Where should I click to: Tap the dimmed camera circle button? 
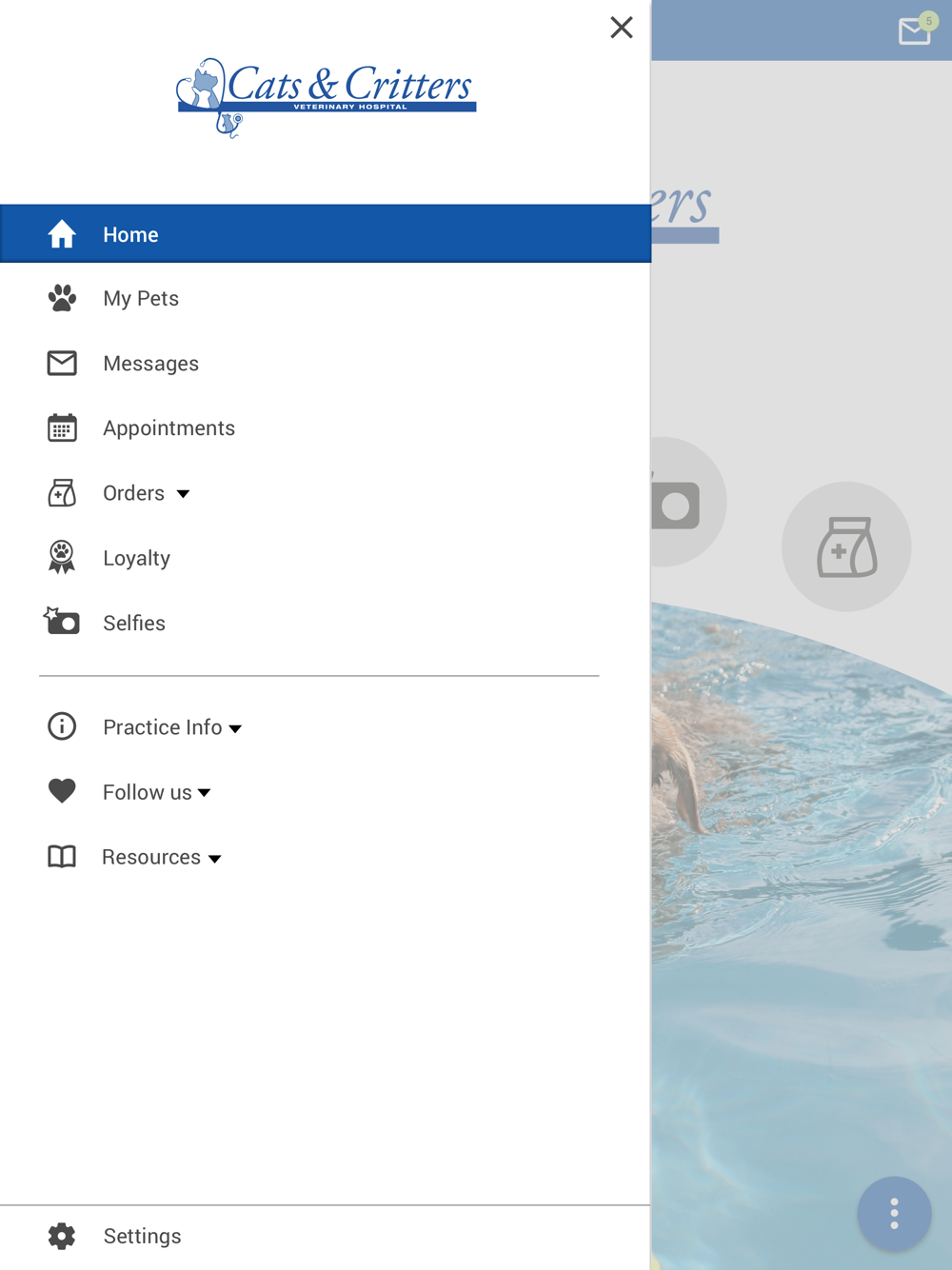pos(688,502)
